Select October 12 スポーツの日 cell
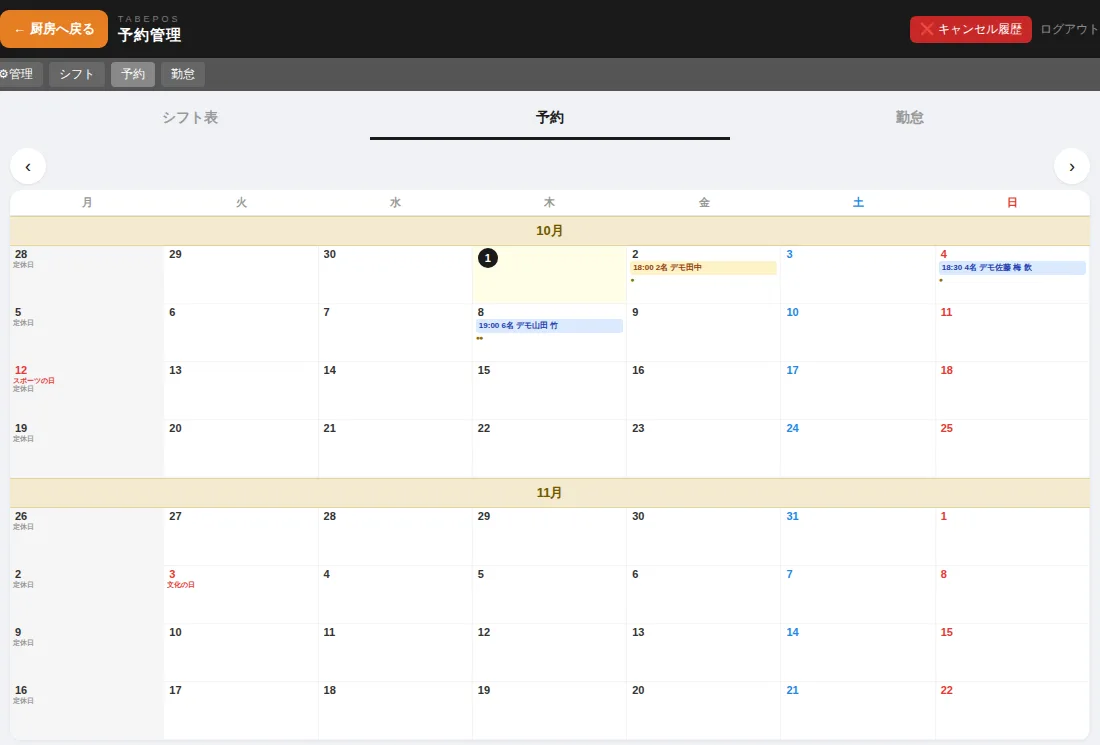Image resolution: width=1100 pixels, height=745 pixels. 87,391
